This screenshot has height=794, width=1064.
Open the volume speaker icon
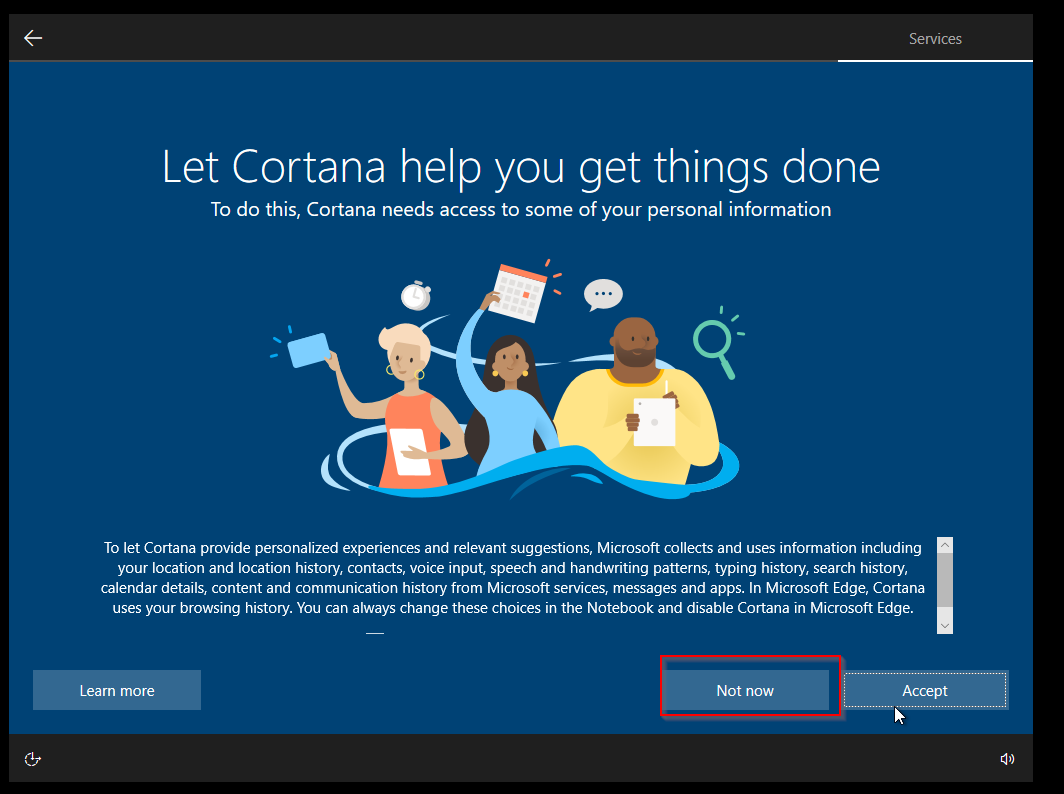tap(1007, 759)
